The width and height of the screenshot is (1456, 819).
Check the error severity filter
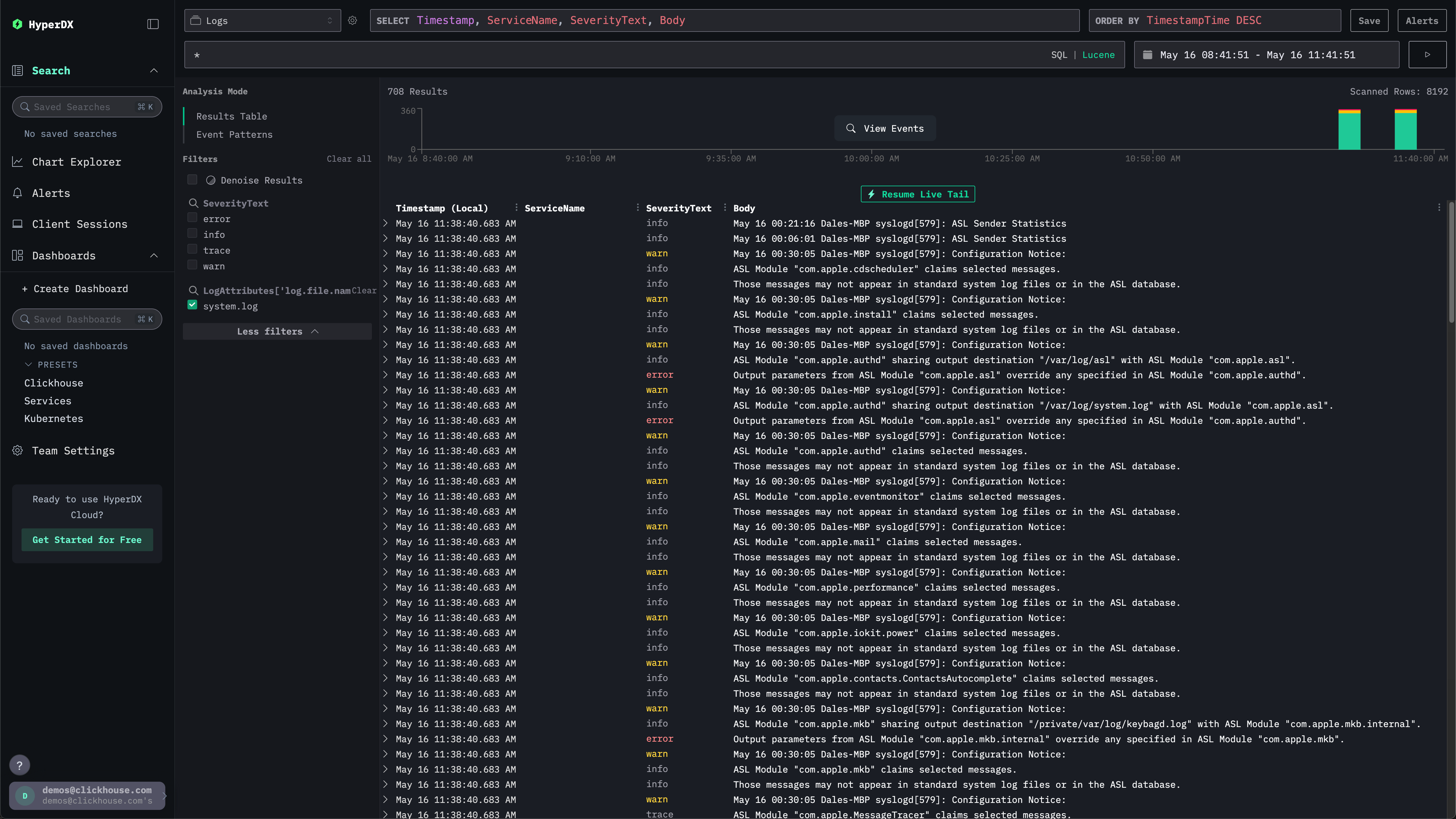point(192,217)
